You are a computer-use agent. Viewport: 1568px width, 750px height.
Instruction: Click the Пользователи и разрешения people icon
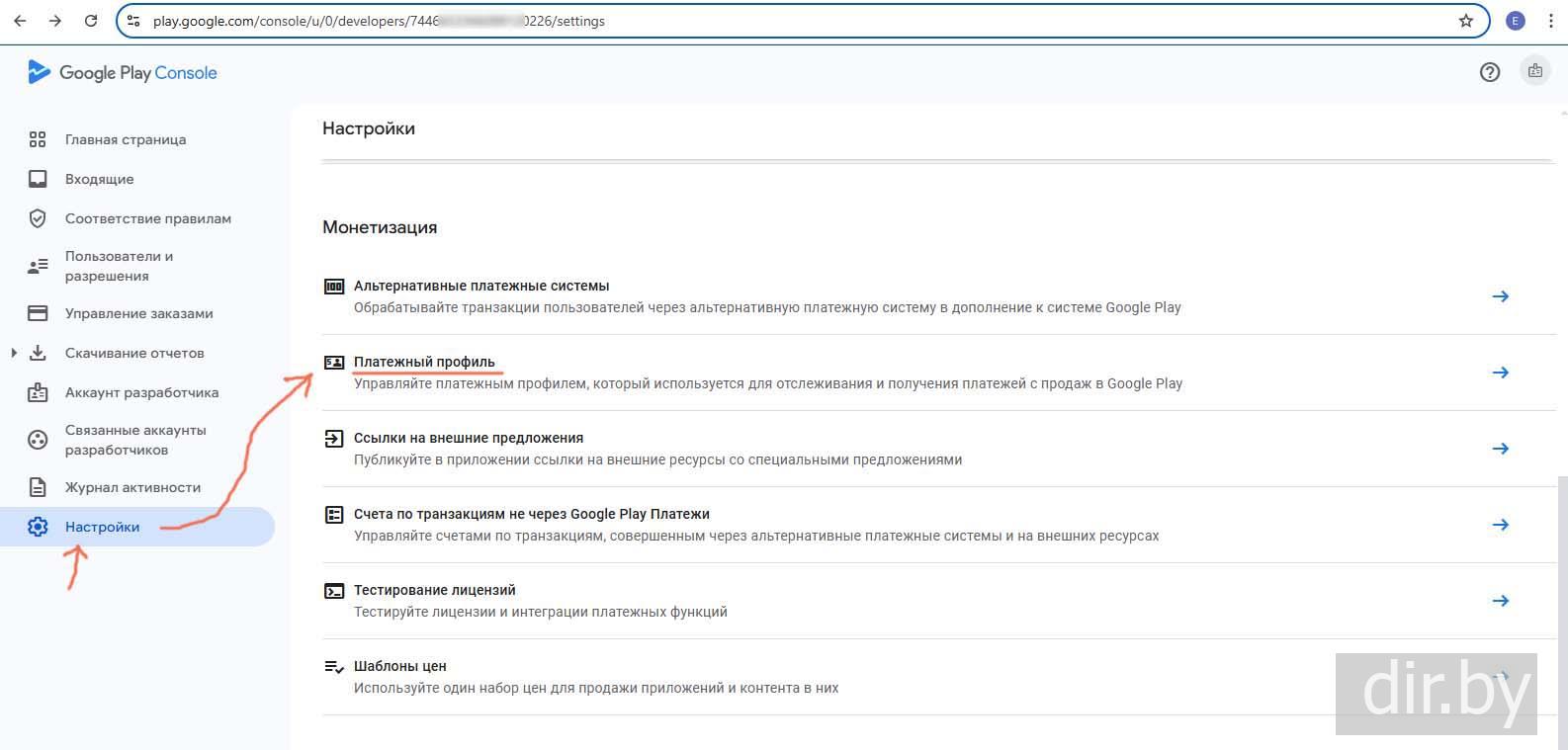click(38, 266)
